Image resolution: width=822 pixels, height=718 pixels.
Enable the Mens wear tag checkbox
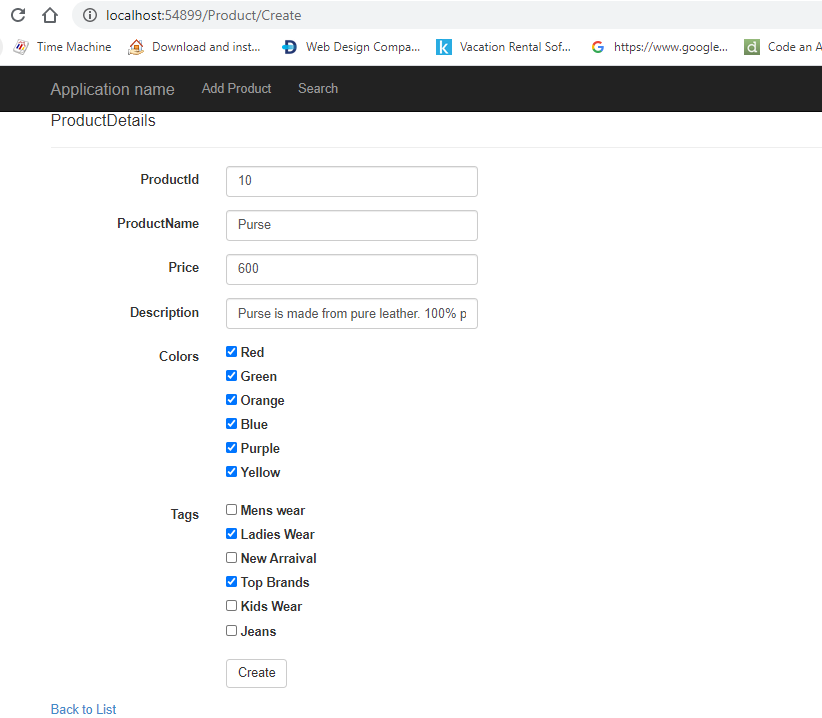[x=231, y=509]
